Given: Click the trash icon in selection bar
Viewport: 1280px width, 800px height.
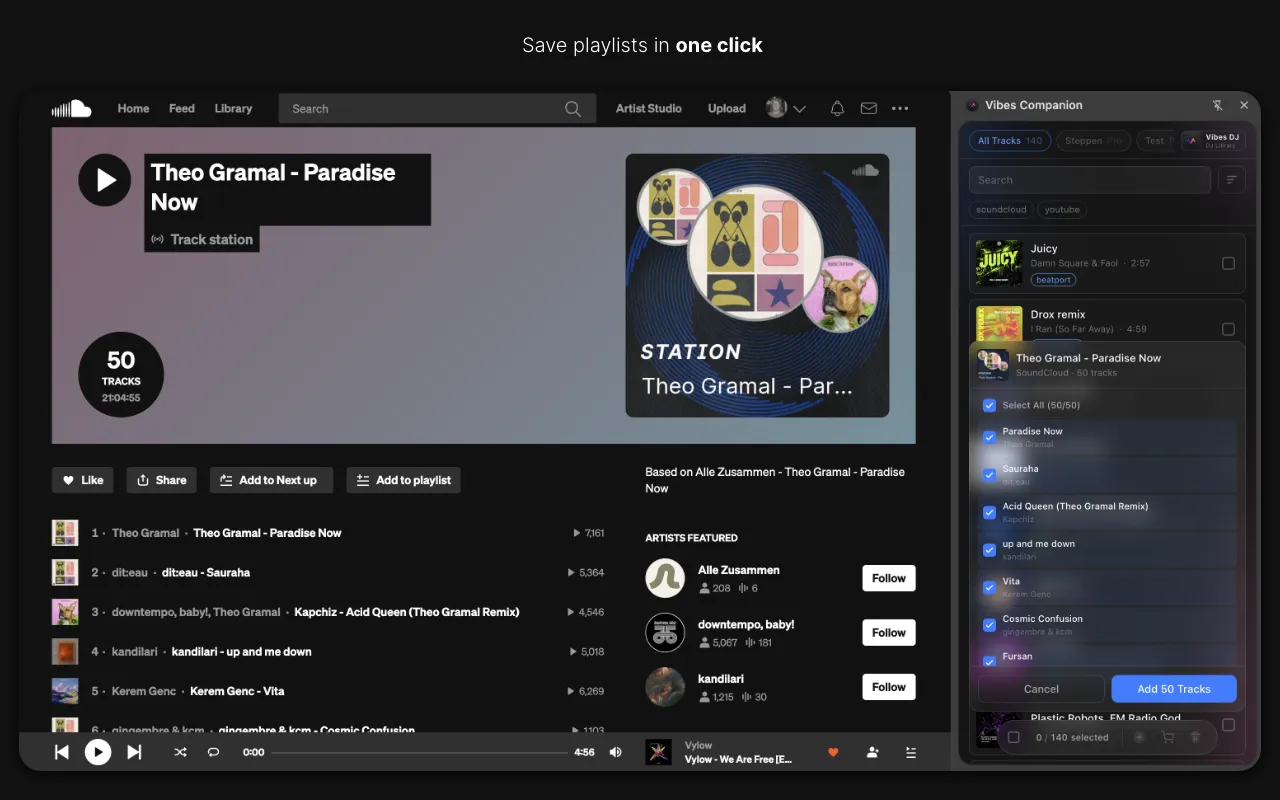Looking at the screenshot, I should pyautogui.click(x=1195, y=737).
